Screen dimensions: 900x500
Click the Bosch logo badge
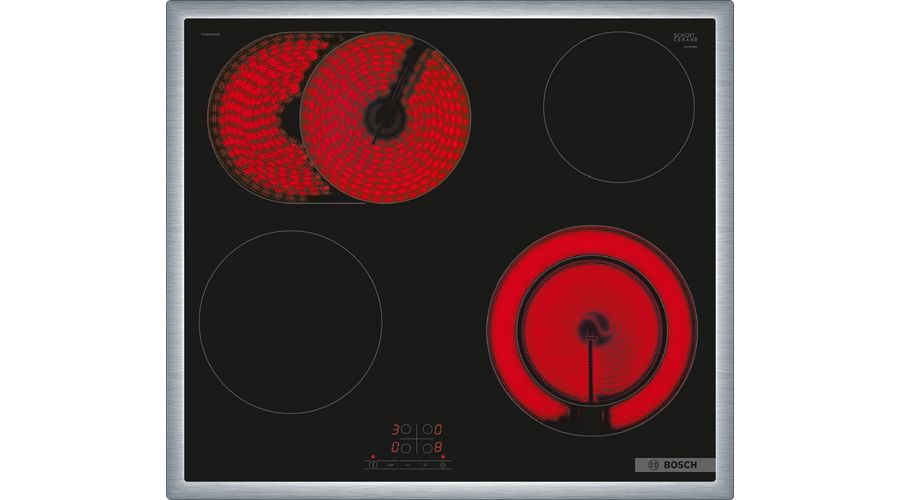click(x=675, y=465)
